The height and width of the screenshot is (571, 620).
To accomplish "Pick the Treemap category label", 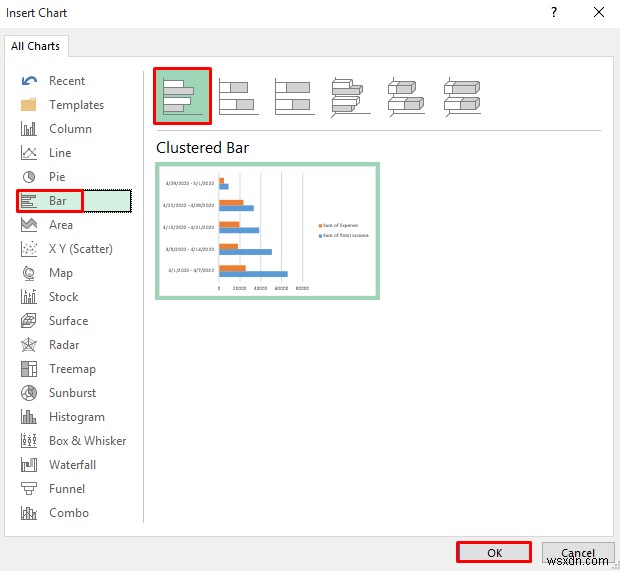I will click(x=72, y=369).
